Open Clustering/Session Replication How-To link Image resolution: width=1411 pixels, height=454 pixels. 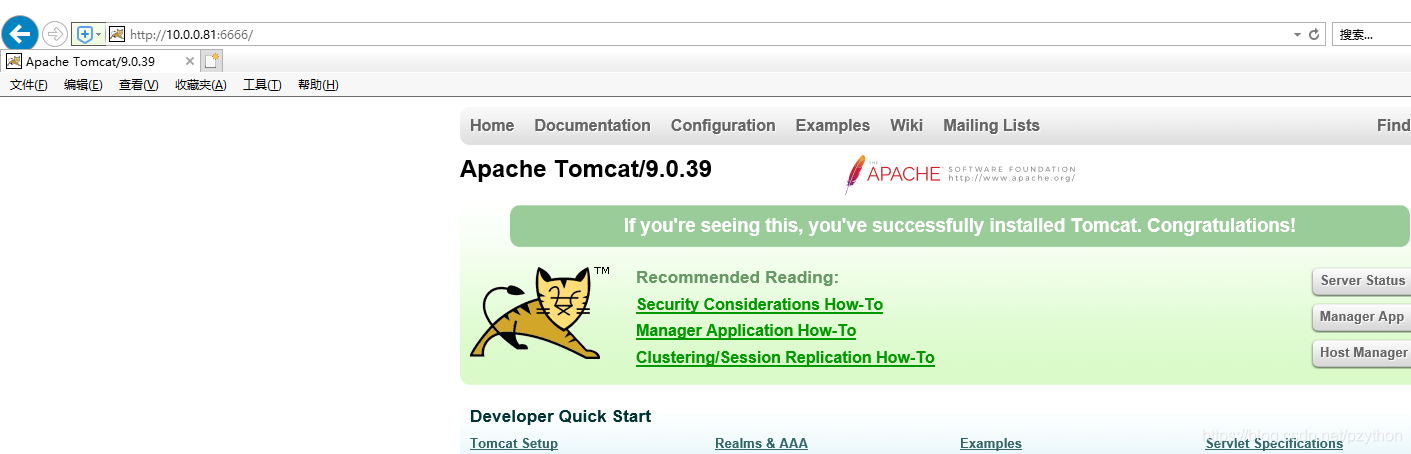(785, 357)
